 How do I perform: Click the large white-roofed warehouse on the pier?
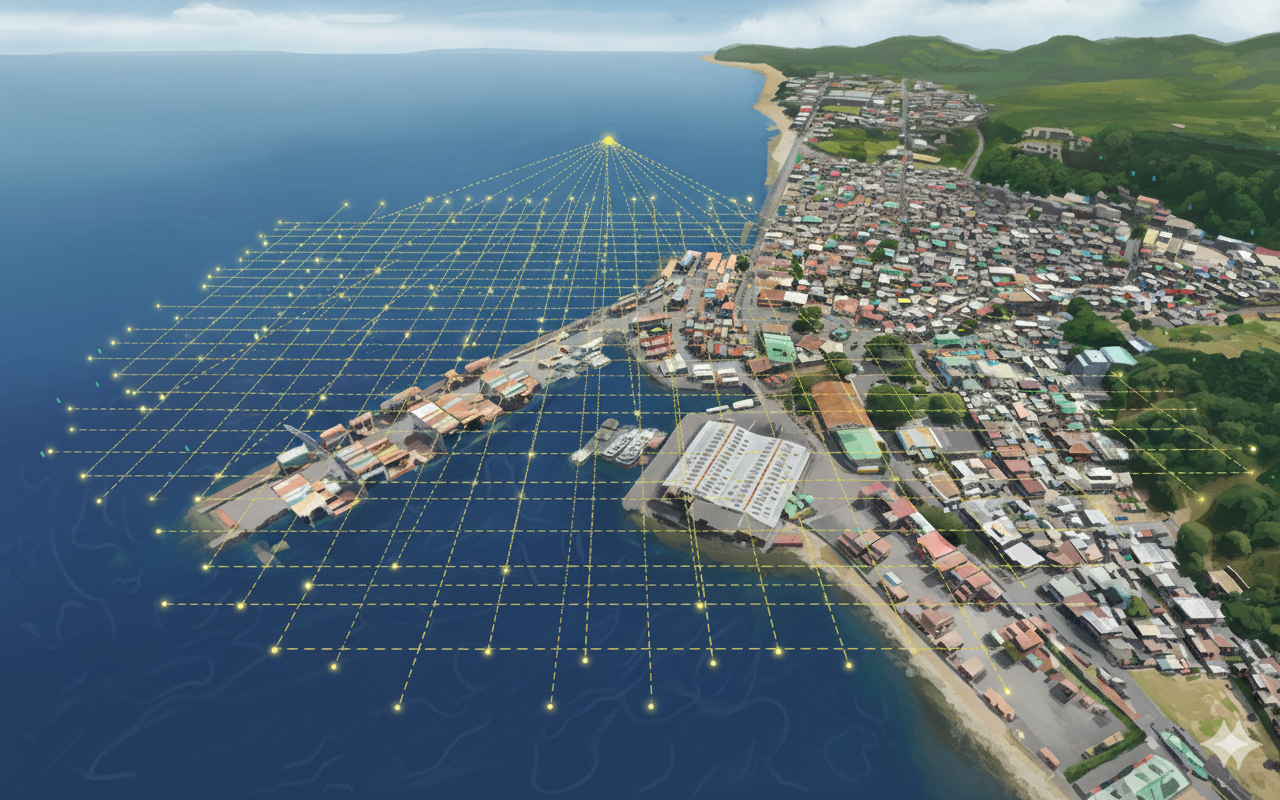tap(735, 470)
